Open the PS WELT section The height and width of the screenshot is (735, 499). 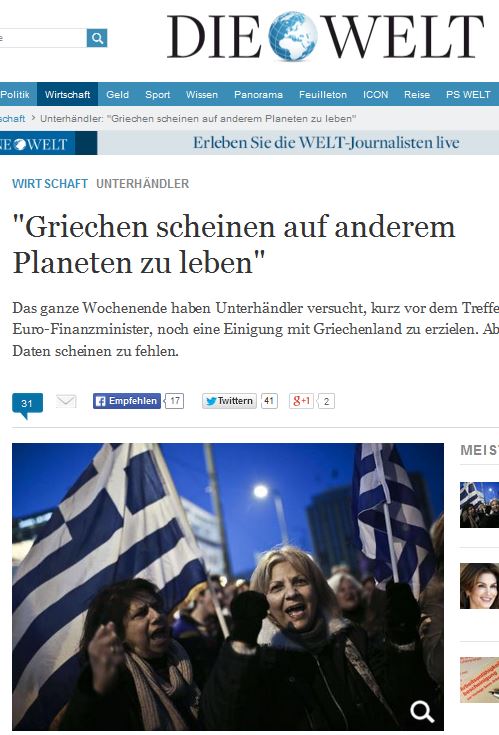coord(468,94)
